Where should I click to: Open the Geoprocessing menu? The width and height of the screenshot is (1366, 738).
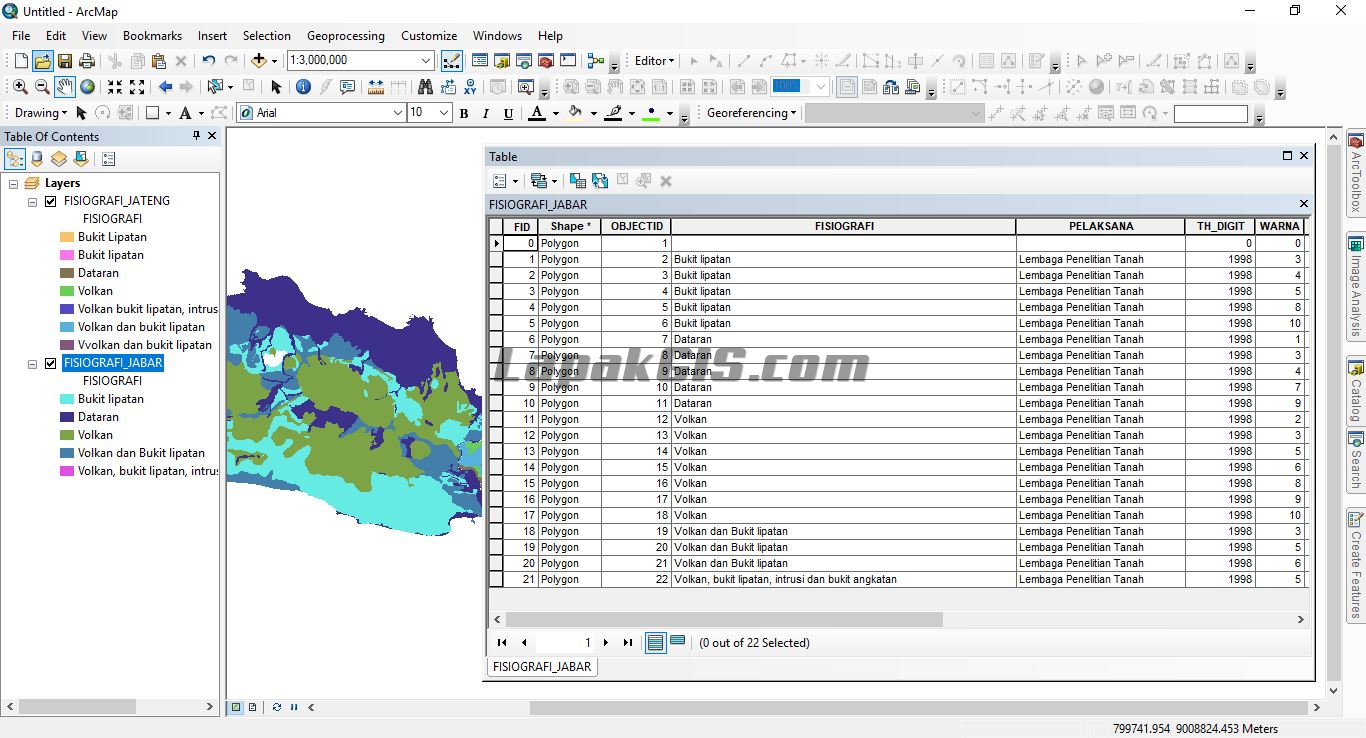click(x=345, y=35)
